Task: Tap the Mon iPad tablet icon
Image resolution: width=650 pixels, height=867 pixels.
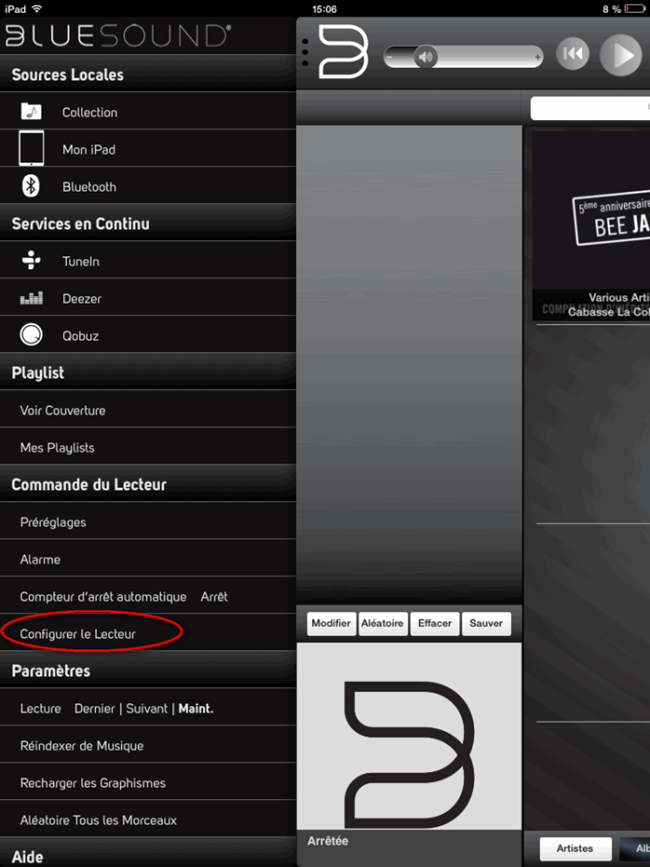Action: point(31,148)
